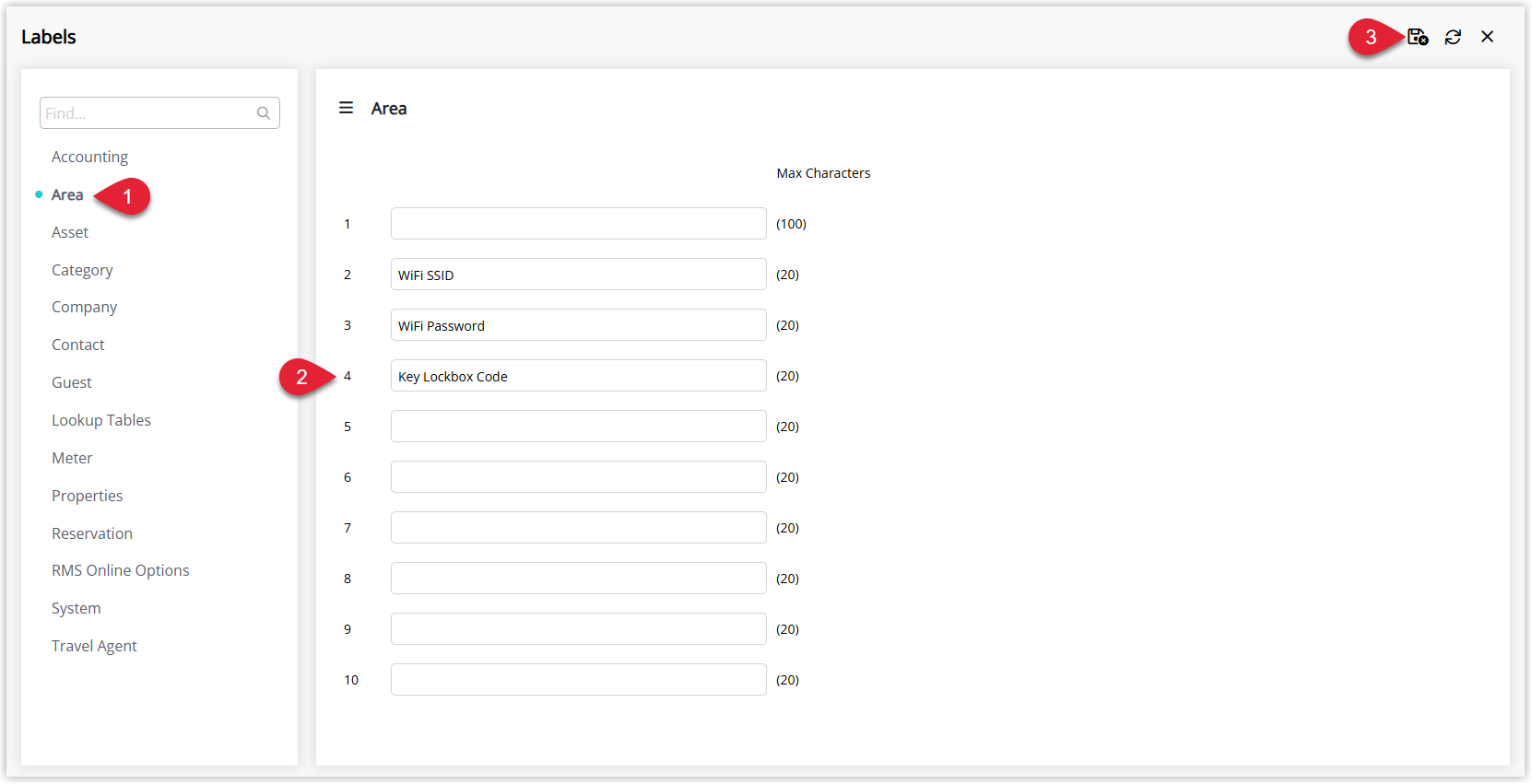Open the Category labels
This screenshot has height=784, width=1532.
[x=82, y=270]
